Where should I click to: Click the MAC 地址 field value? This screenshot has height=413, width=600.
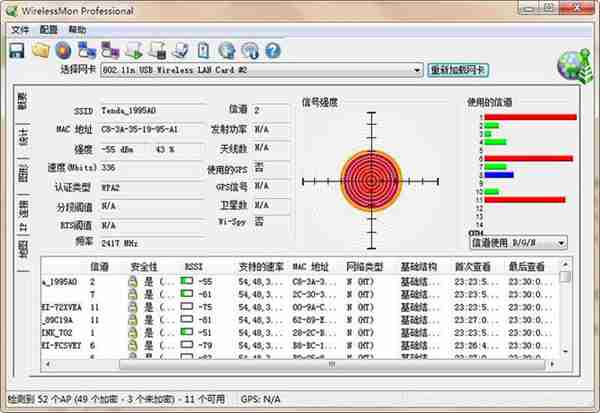151,130
